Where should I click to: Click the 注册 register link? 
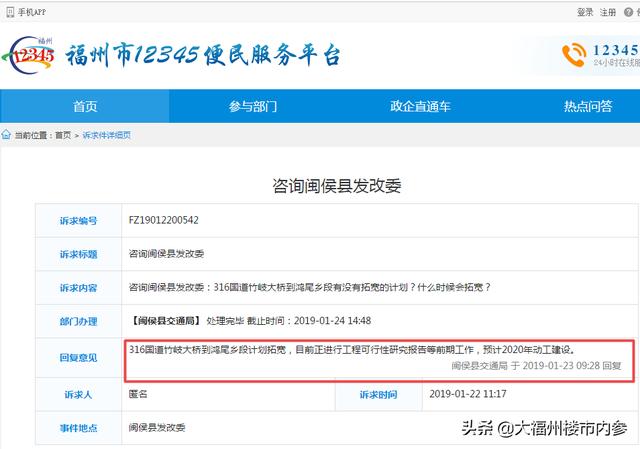614,12
